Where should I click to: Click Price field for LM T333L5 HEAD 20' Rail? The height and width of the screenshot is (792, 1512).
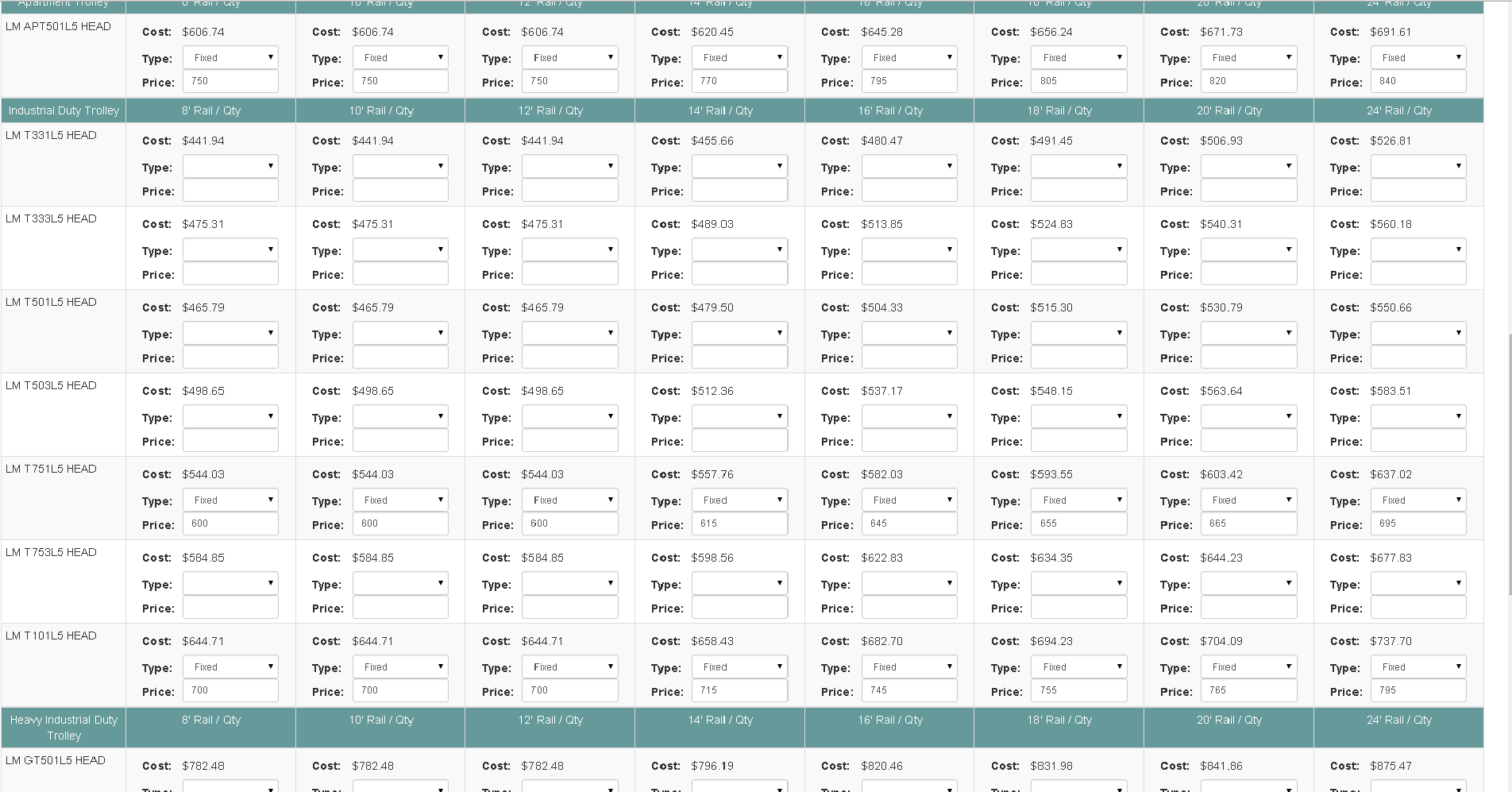(x=1248, y=273)
